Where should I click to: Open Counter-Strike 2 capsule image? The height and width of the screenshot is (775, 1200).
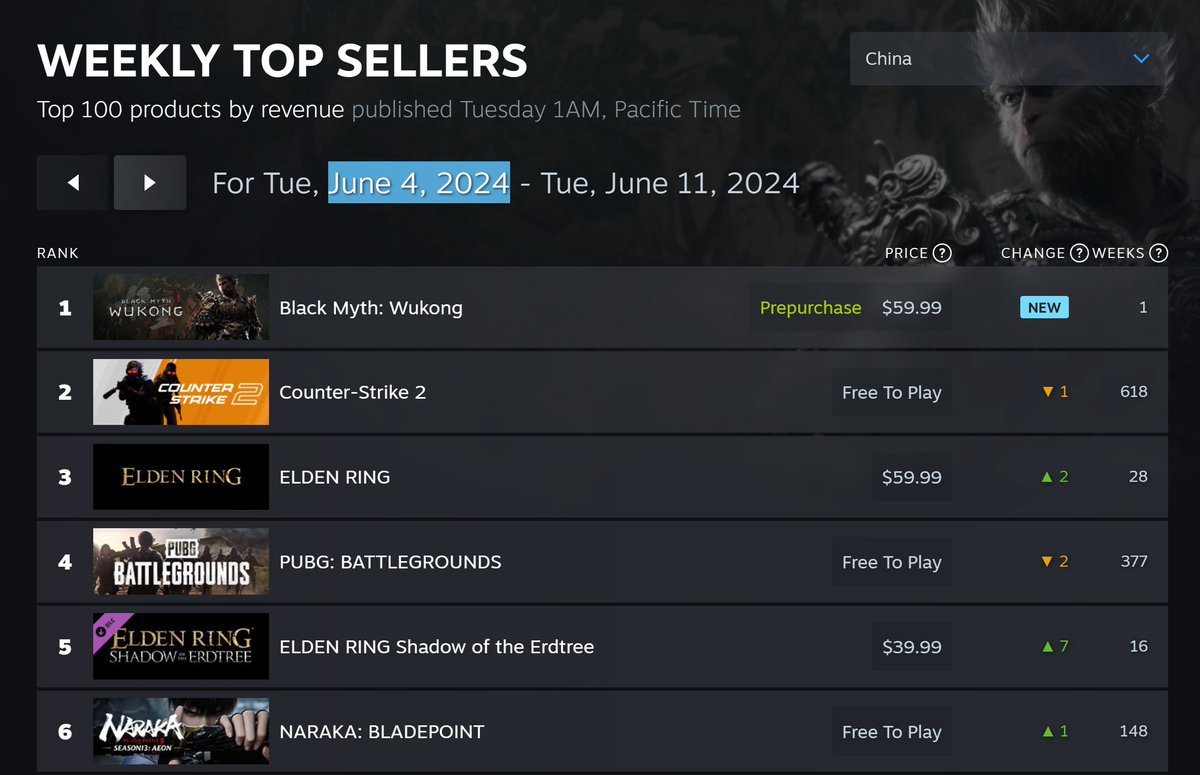coord(181,392)
